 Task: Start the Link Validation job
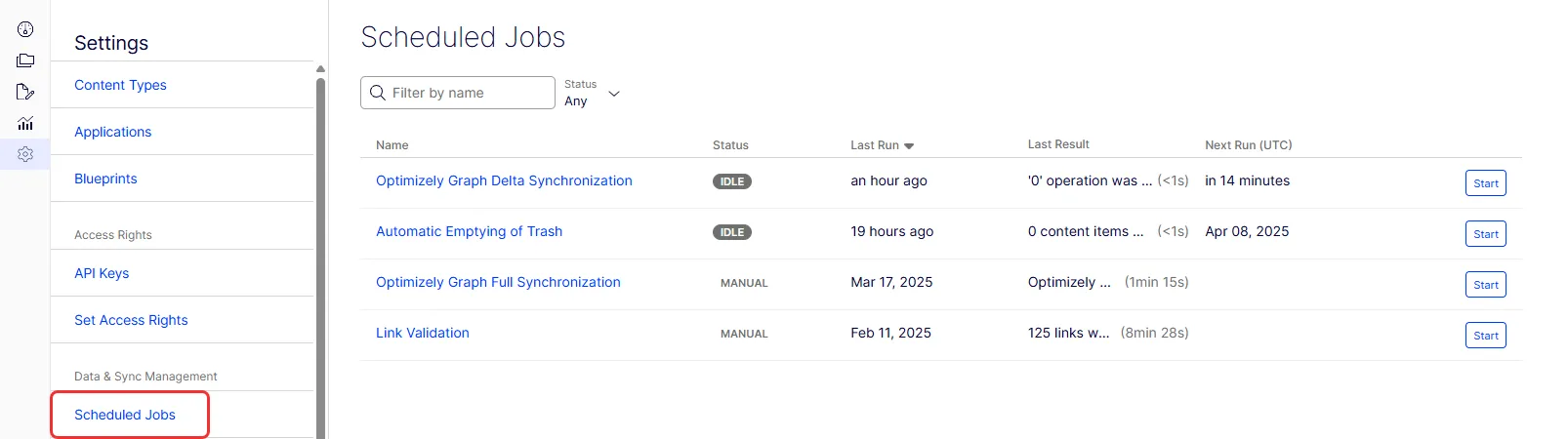pos(1485,336)
